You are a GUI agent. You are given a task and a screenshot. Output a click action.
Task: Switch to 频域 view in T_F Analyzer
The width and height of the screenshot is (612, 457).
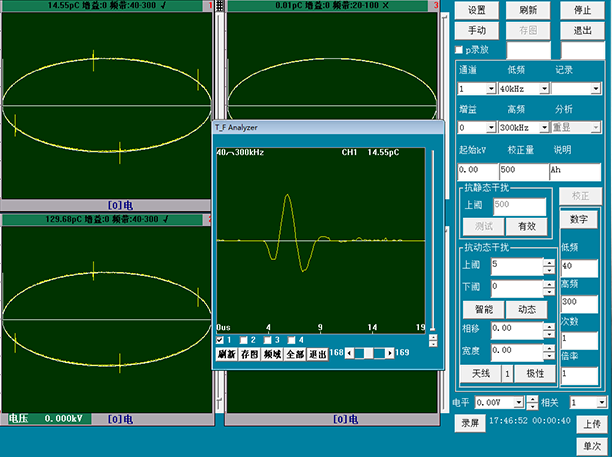pos(272,353)
